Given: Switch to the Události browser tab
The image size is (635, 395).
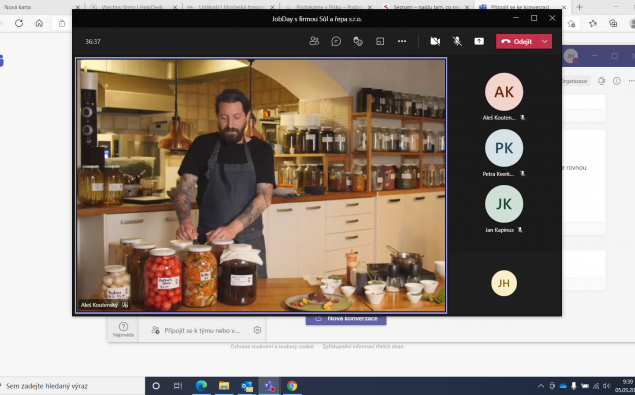Looking at the screenshot, I should click(x=231, y=7).
